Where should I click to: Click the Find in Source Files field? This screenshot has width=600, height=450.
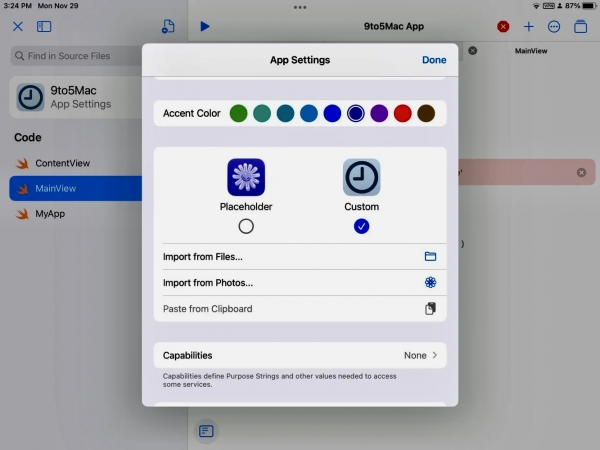coord(76,56)
